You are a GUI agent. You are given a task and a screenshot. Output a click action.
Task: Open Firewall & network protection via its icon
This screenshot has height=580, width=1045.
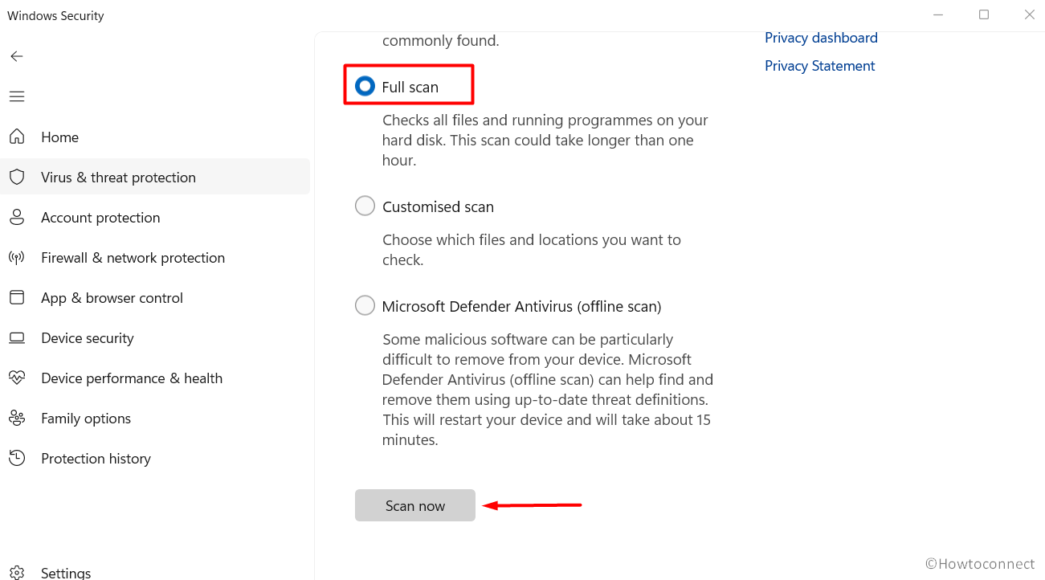16,257
